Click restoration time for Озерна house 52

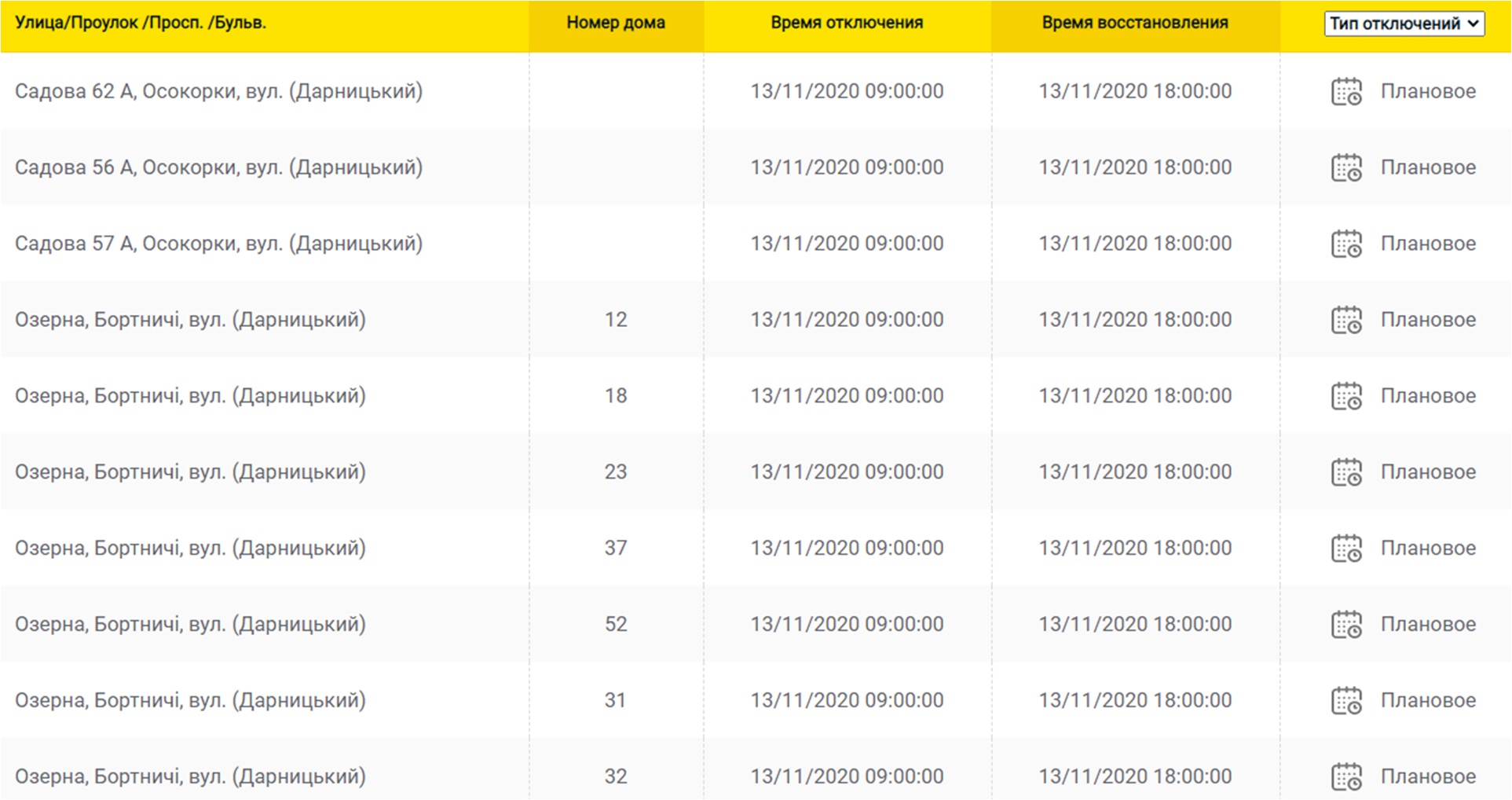1135,624
